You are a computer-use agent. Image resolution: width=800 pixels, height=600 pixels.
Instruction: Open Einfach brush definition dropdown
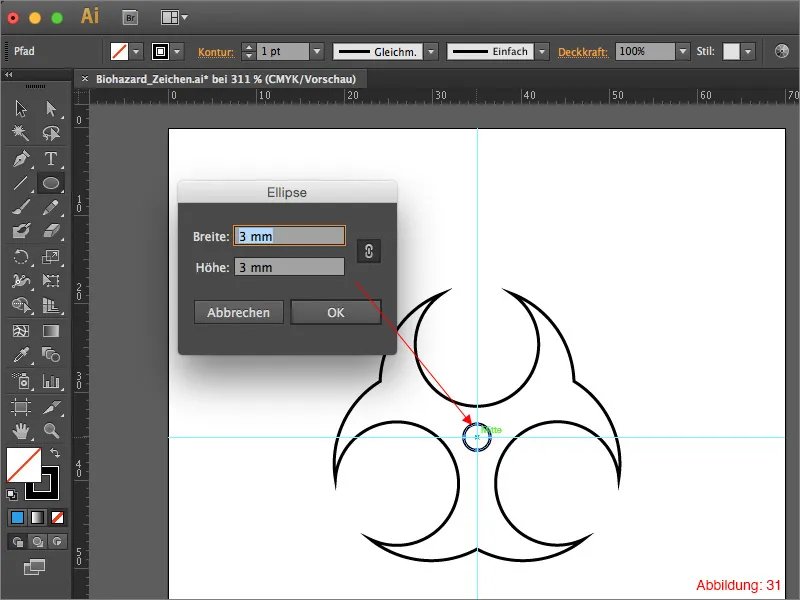point(542,52)
